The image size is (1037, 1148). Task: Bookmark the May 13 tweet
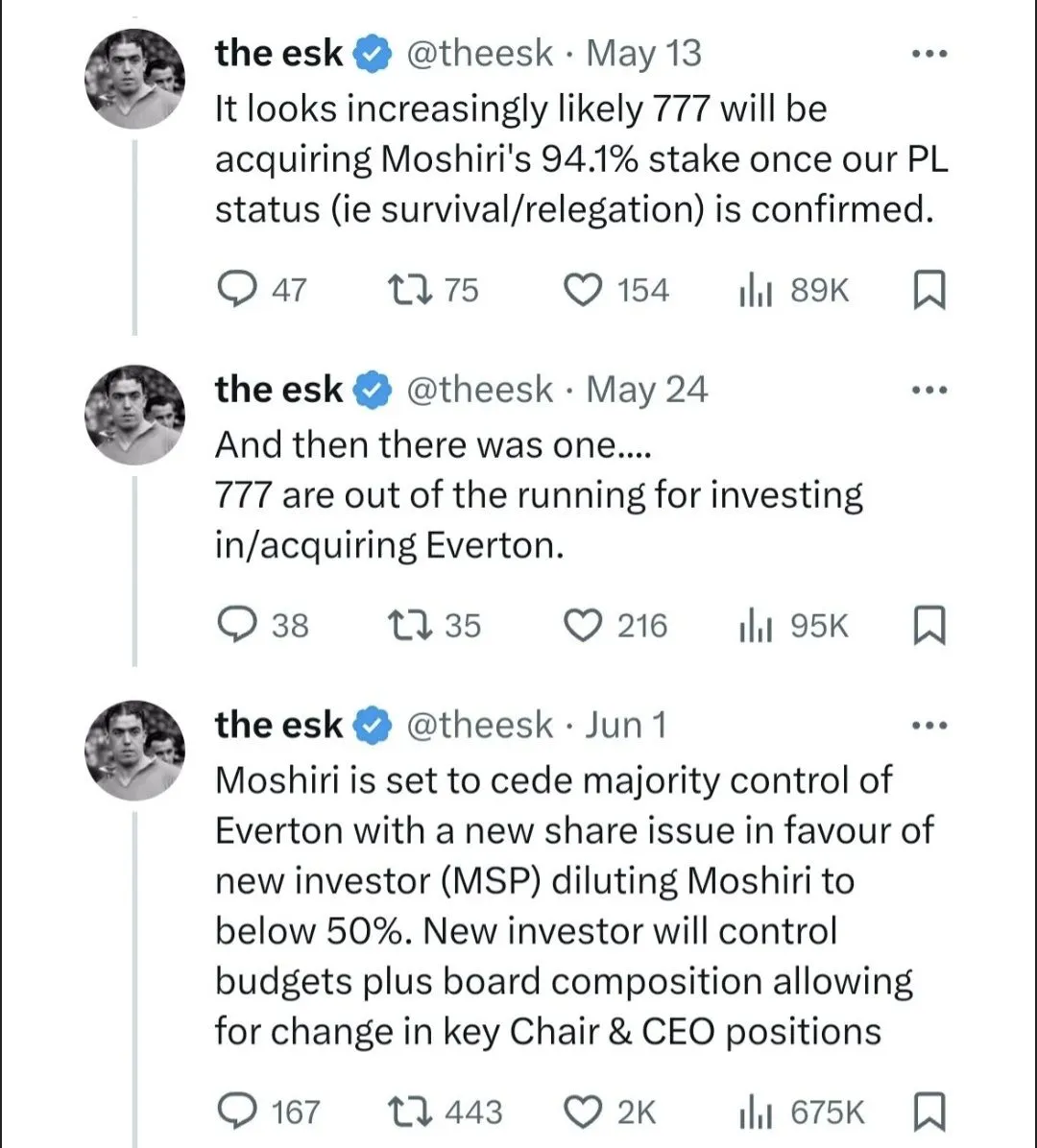click(x=927, y=290)
